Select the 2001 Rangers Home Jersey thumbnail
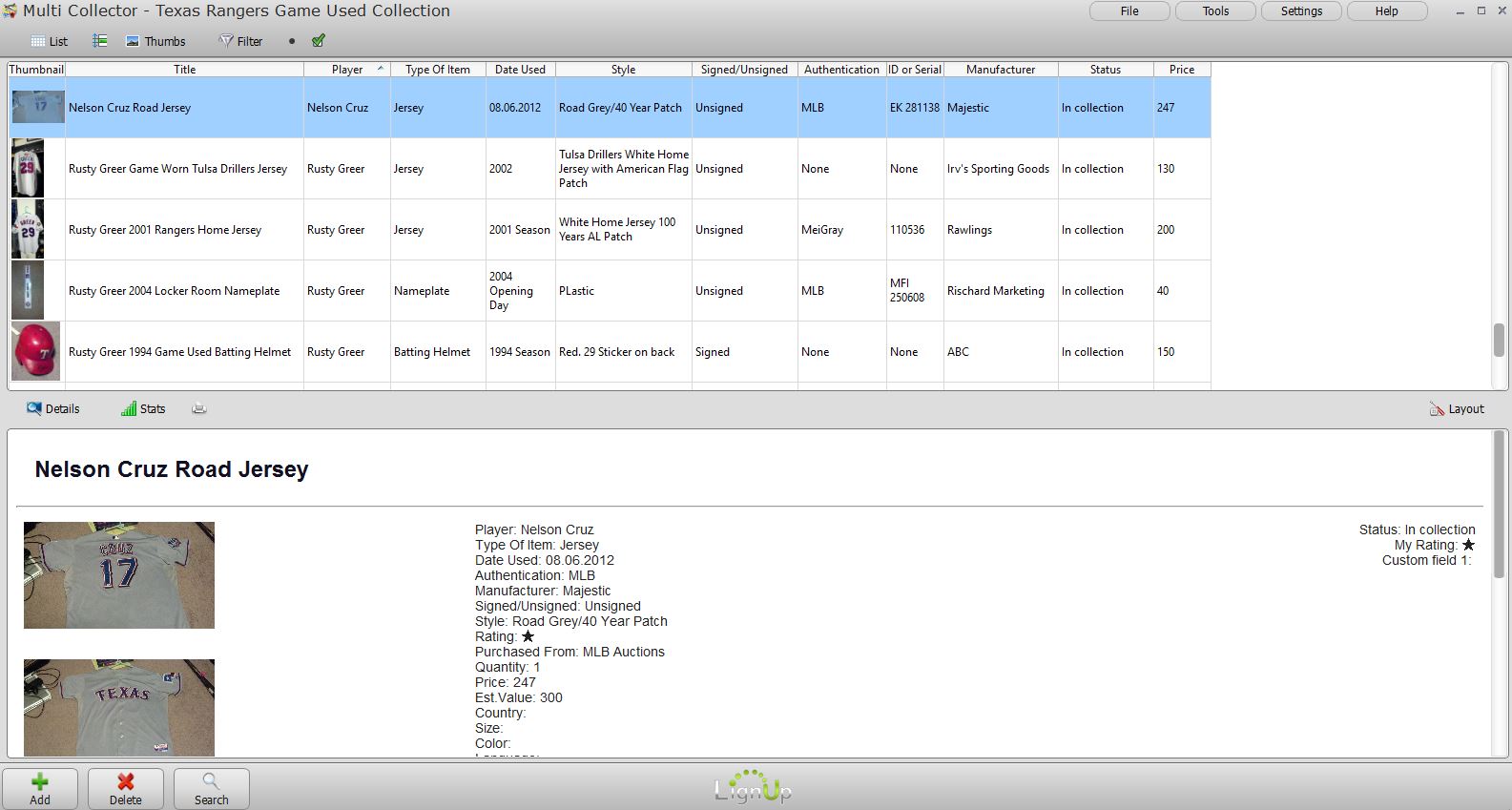 coord(28,229)
